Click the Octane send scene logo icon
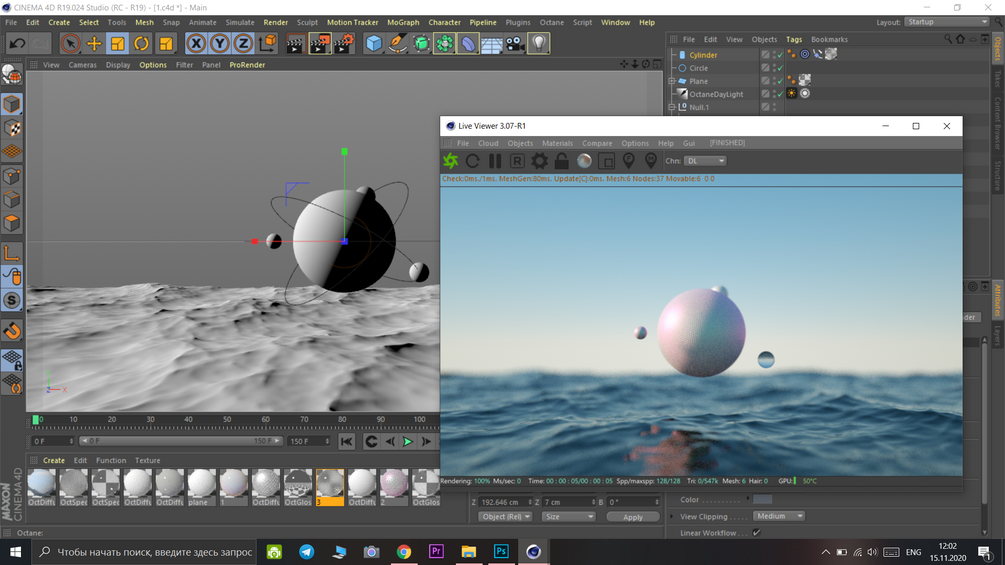The image size is (1005, 565). coord(451,161)
